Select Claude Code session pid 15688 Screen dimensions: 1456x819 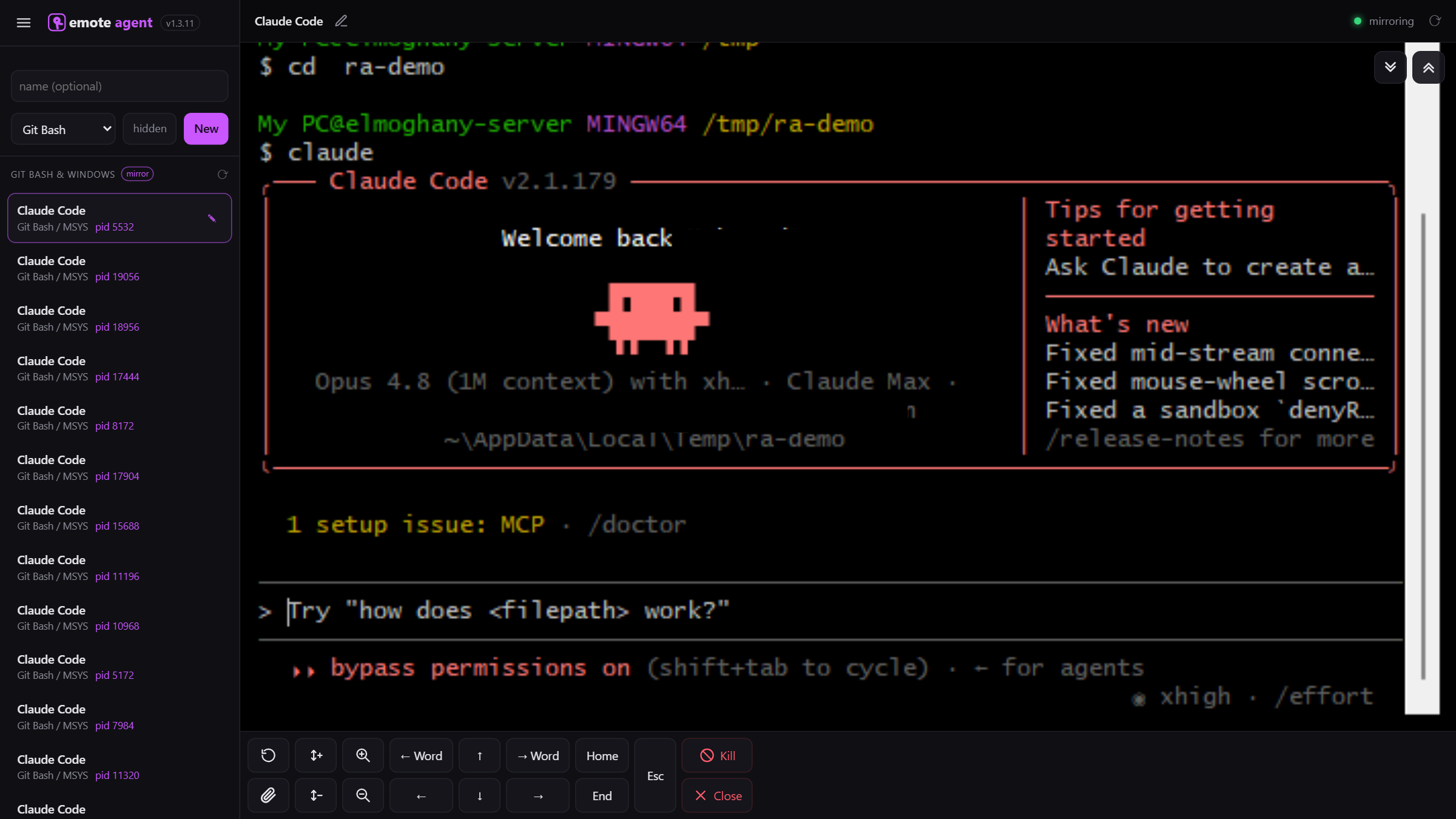tap(120, 517)
